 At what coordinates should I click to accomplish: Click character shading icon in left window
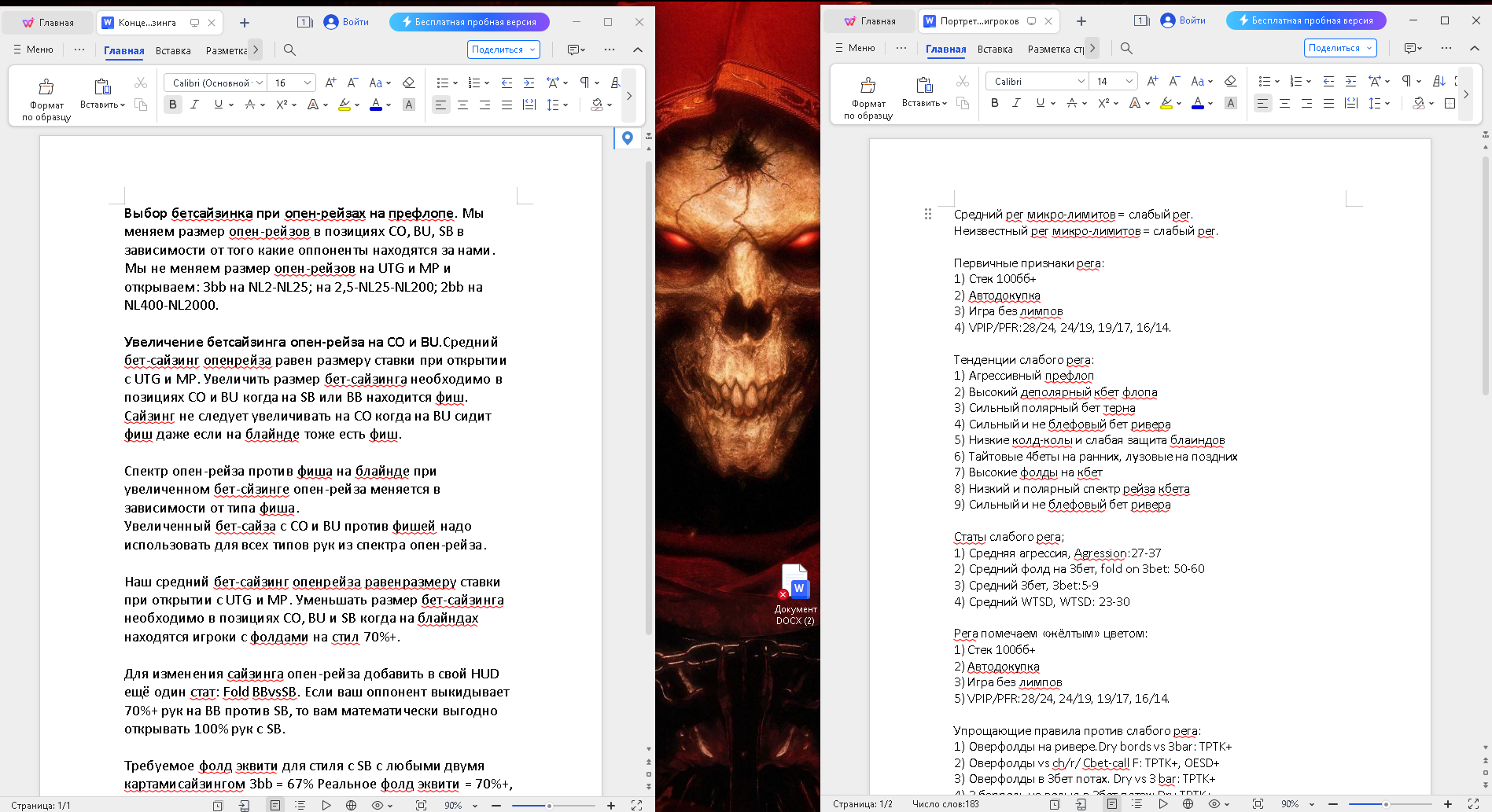pos(408,105)
